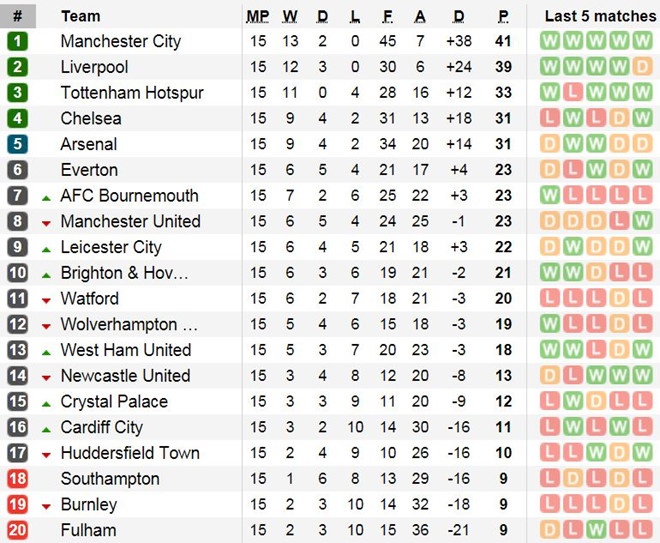Sort table by P points column header
This screenshot has height=543, width=660.
tap(504, 16)
